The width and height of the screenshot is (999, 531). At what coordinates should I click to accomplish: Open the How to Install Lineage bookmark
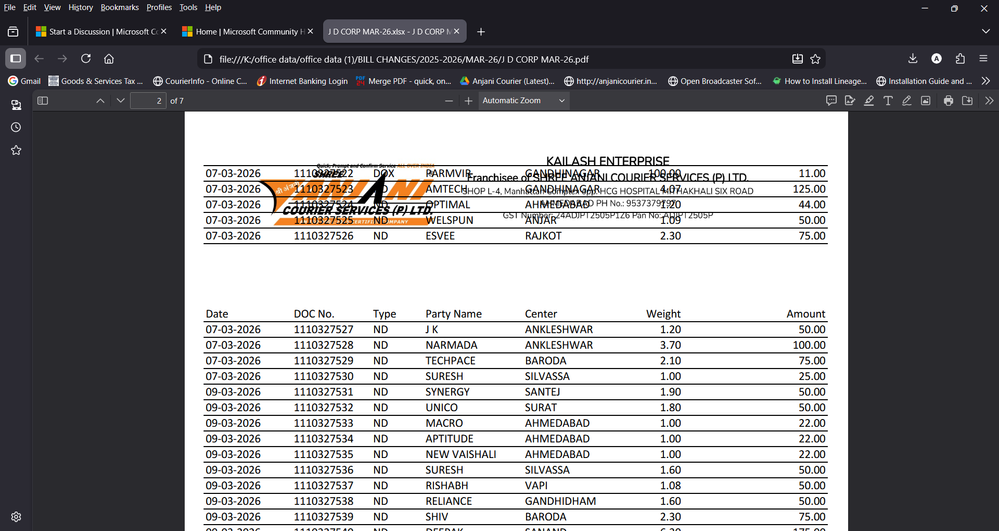coord(819,81)
